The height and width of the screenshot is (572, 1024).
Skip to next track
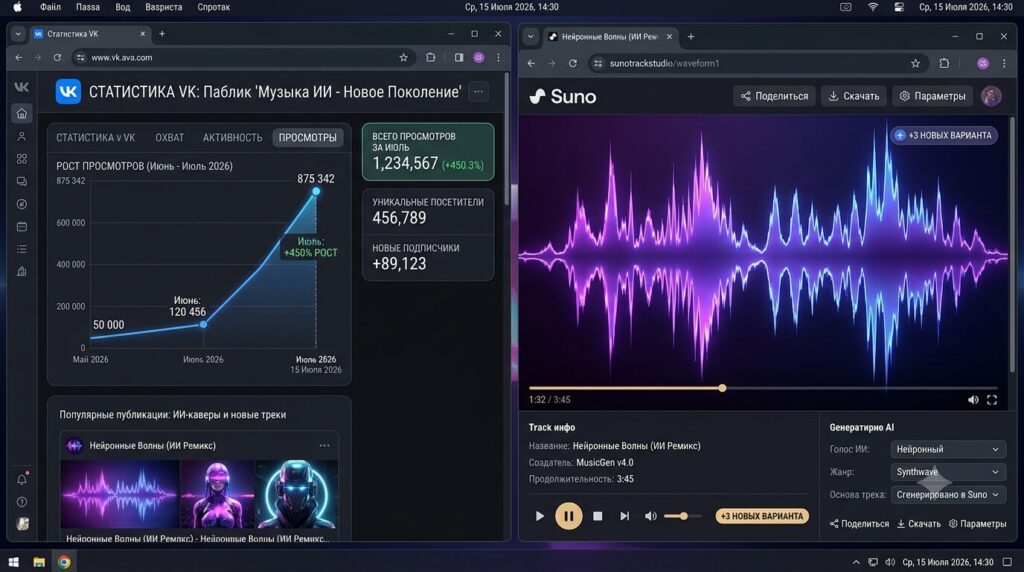coord(624,516)
